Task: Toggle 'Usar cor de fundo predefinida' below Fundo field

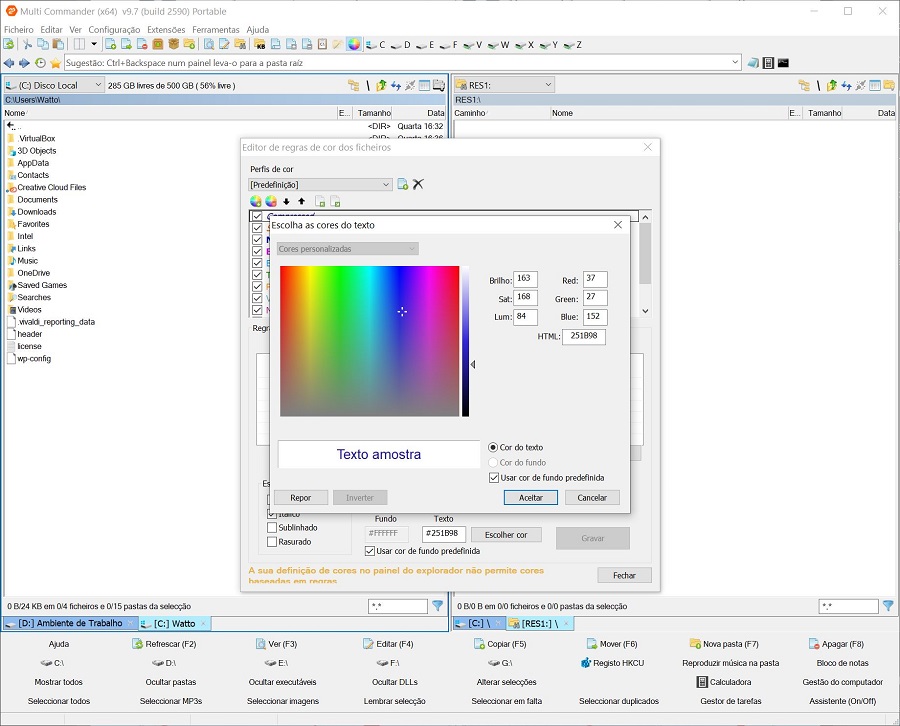Action: pyautogui.click(x=370, y=551)
